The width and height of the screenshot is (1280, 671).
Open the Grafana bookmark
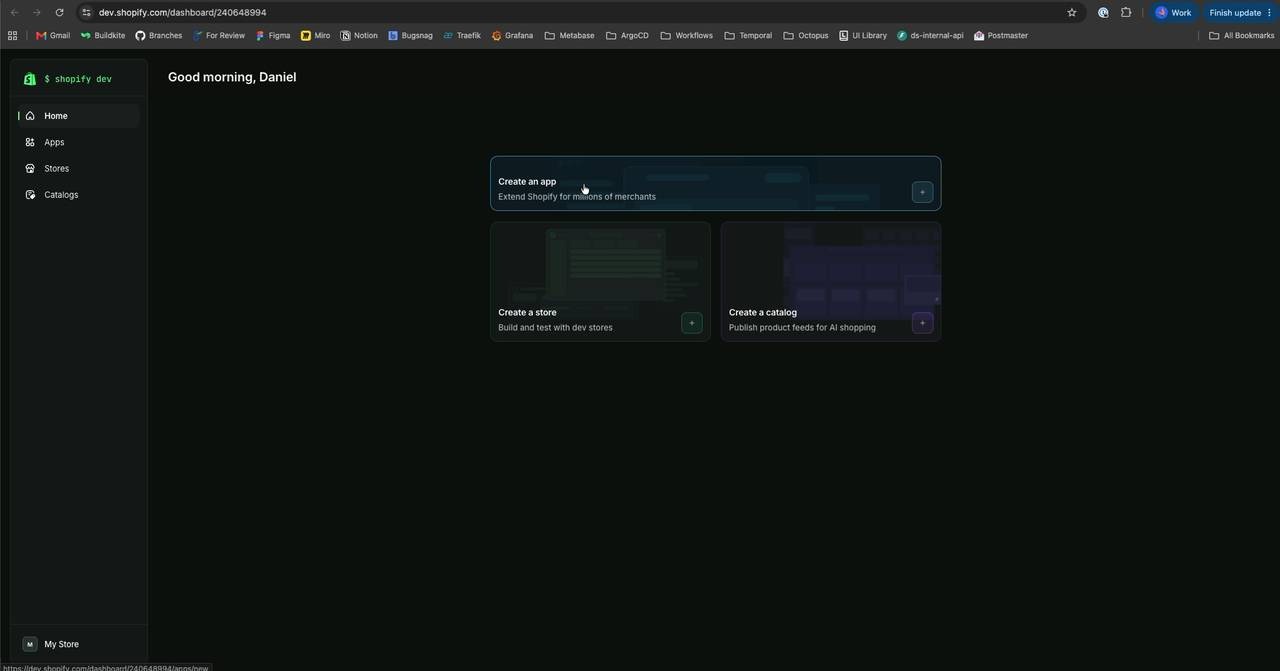tap(512, 35)
